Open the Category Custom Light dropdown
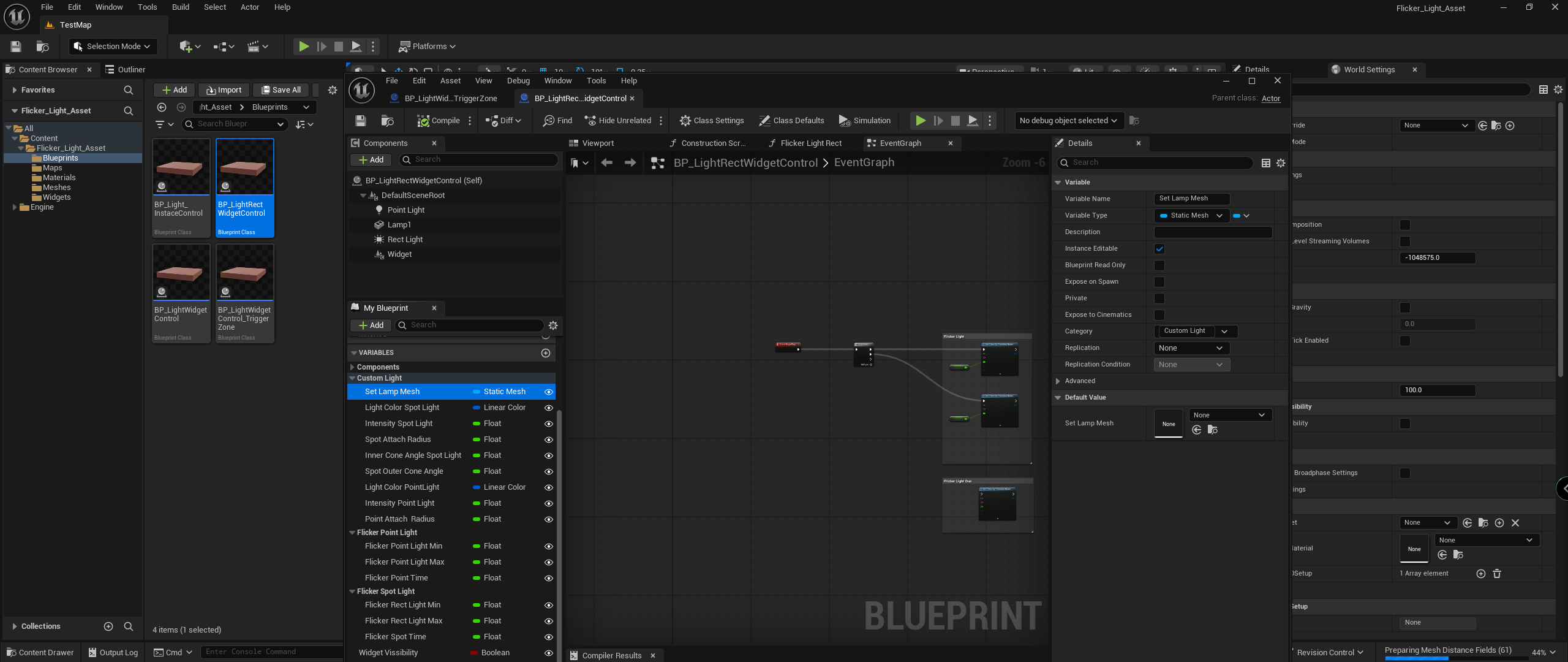 coord(1224,332)
